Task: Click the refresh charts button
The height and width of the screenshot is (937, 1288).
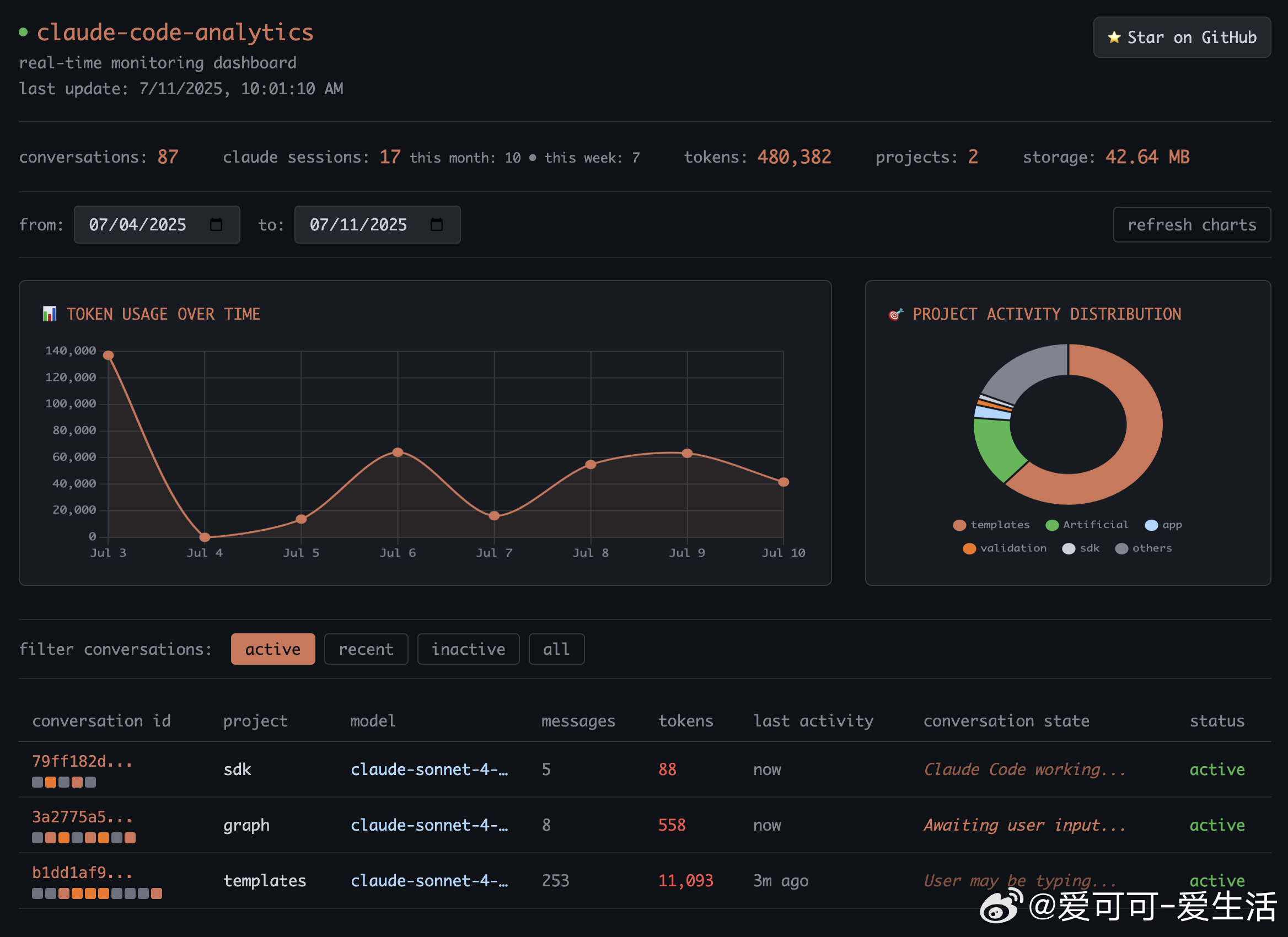Action: tap(1192, 225)
